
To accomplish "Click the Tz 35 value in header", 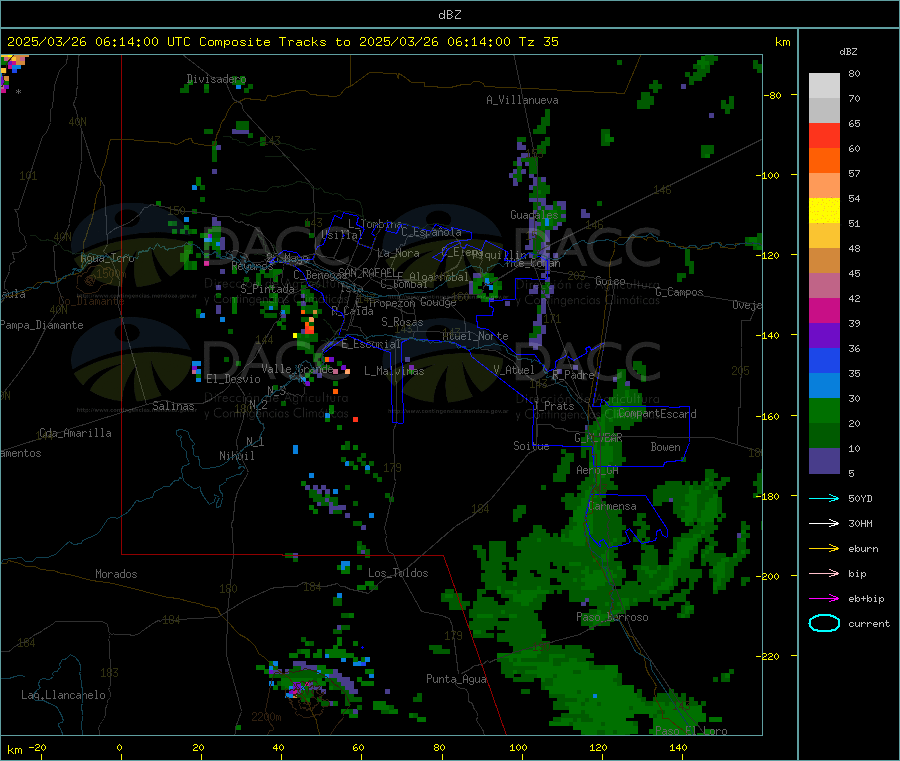I will tap(538, 42).
